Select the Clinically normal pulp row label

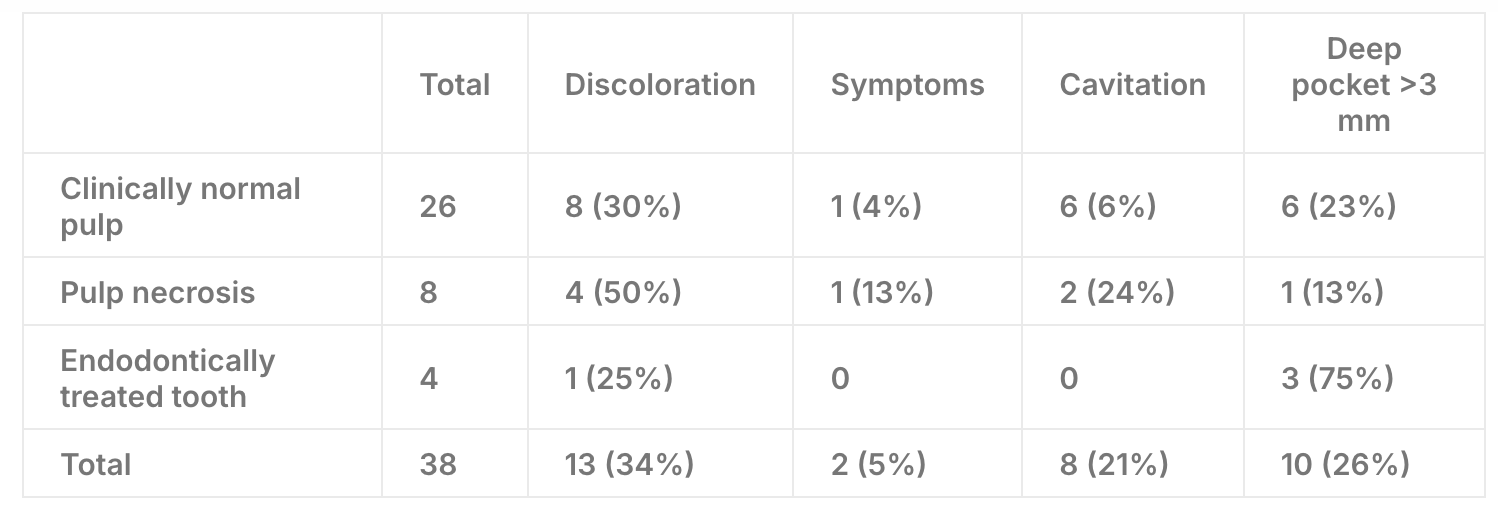(180, 206)
